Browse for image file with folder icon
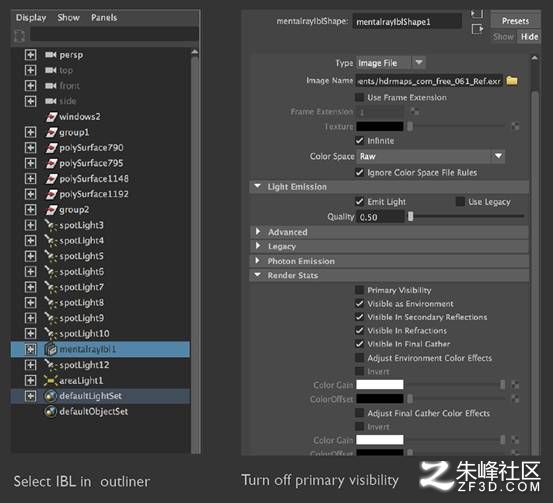The width and height of the screenshot is (553, 503). click(x=512, y=81)
